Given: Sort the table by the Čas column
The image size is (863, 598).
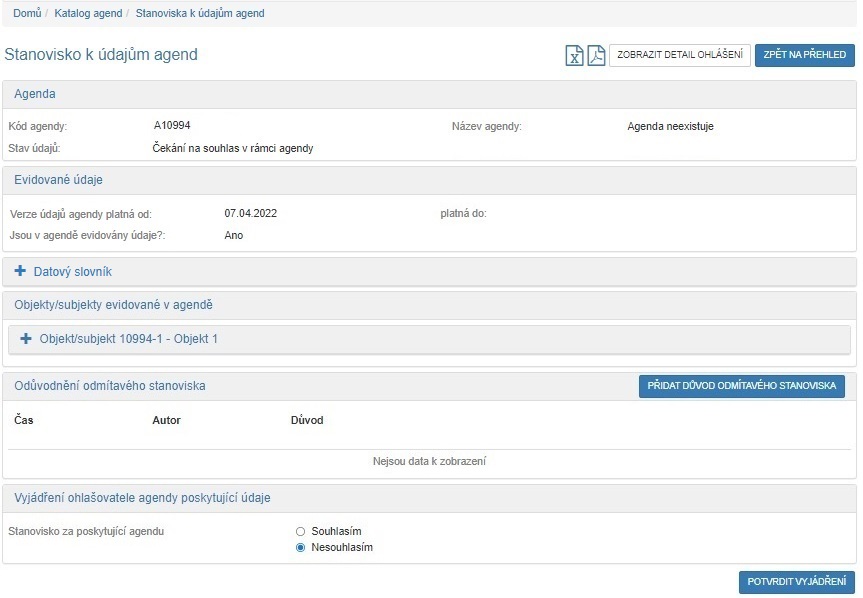Looking at the screenshot, I should 24,420.
